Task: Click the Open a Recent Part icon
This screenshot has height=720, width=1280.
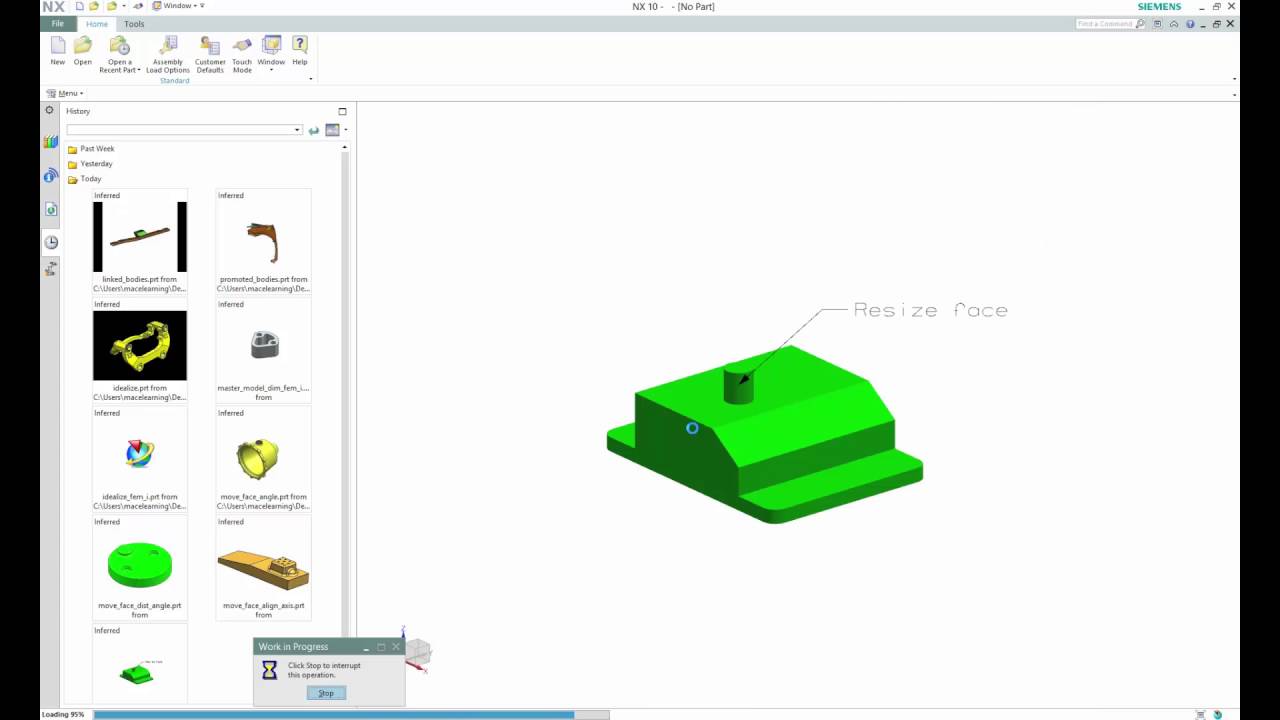Action: (119, 46)
